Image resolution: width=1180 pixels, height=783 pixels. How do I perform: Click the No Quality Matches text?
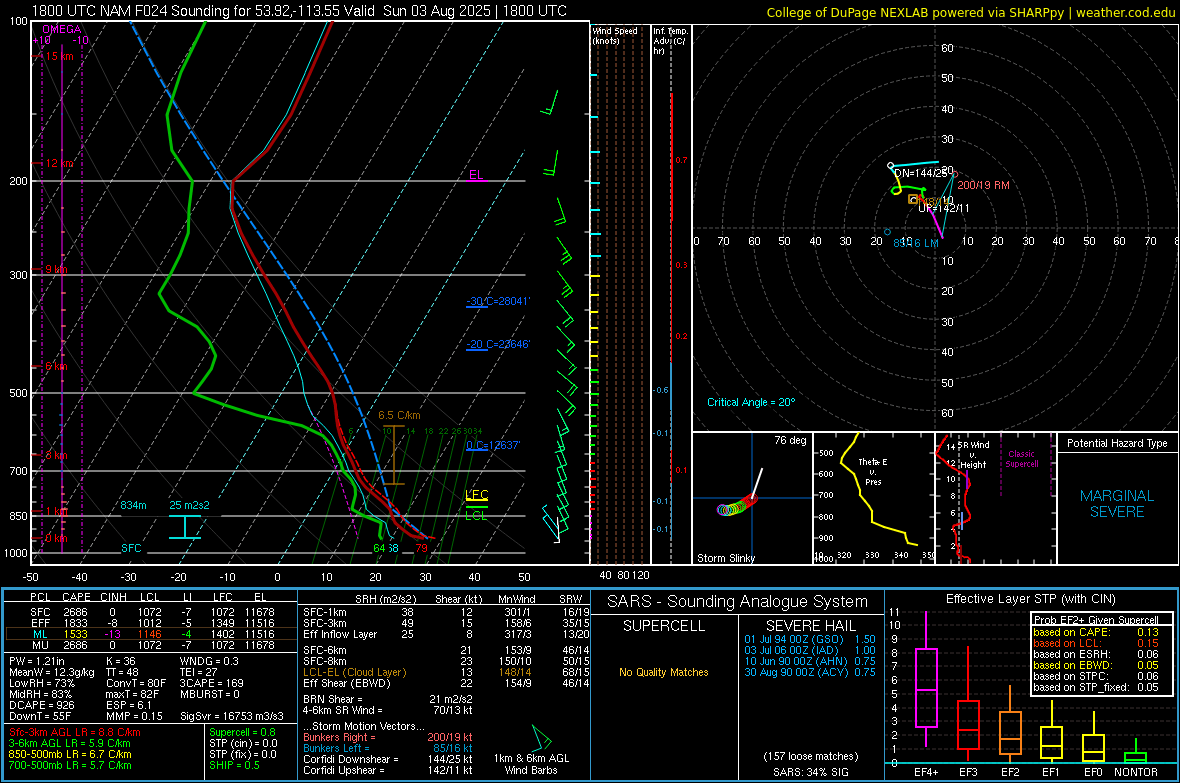[664, 672]
